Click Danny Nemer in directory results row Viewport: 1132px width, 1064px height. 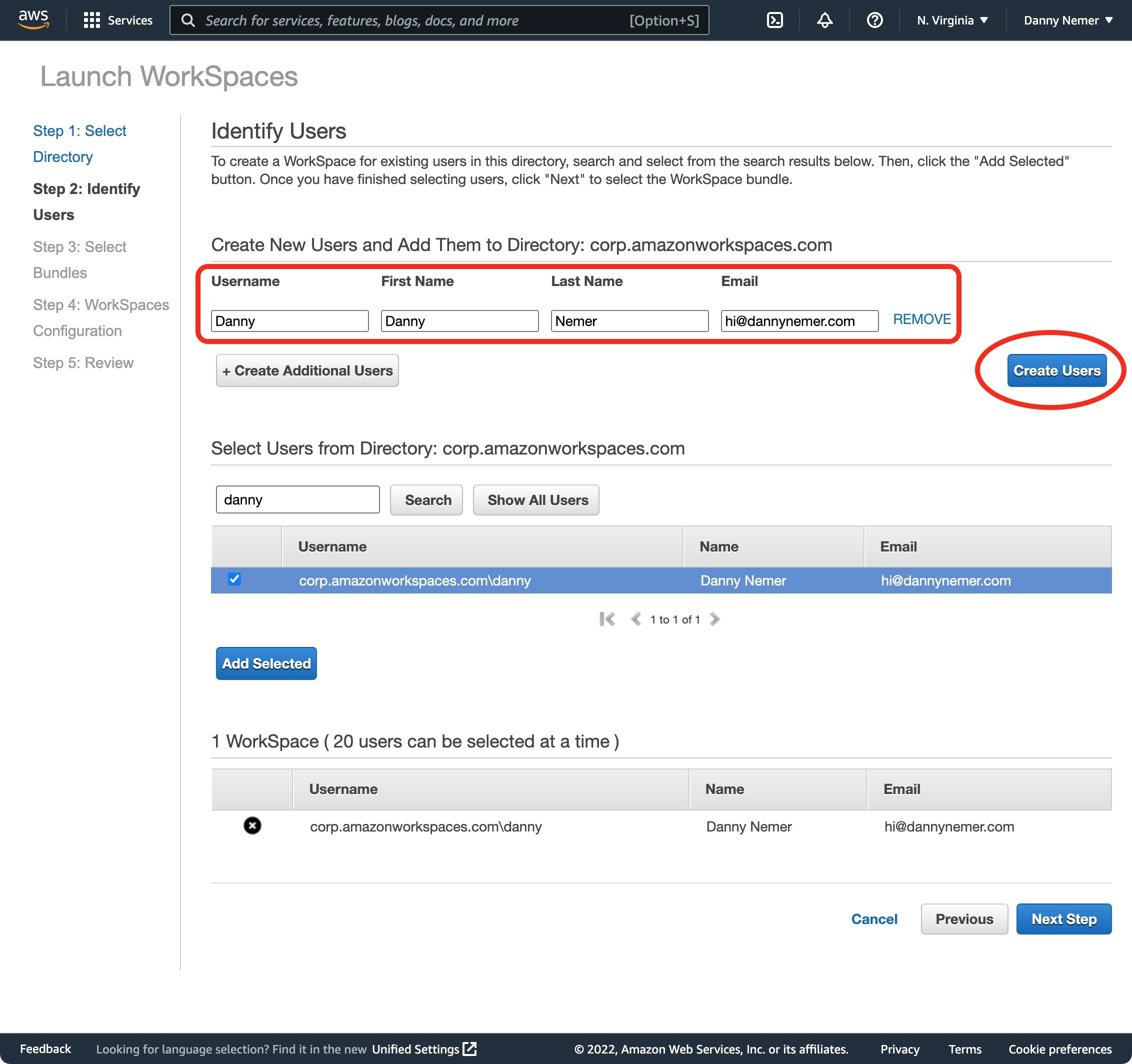point(742,580)
